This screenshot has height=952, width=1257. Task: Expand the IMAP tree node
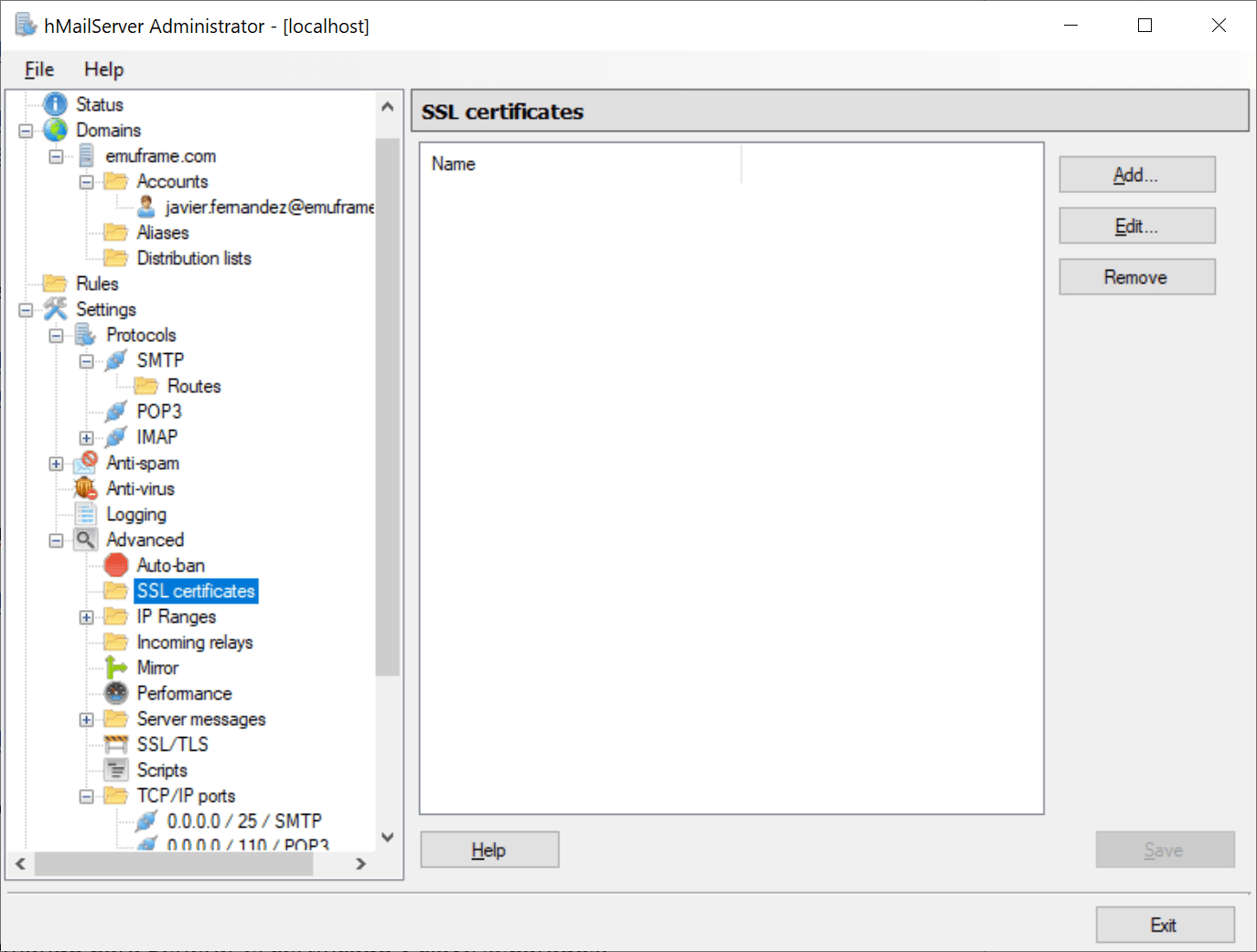[x=86, y=437]
